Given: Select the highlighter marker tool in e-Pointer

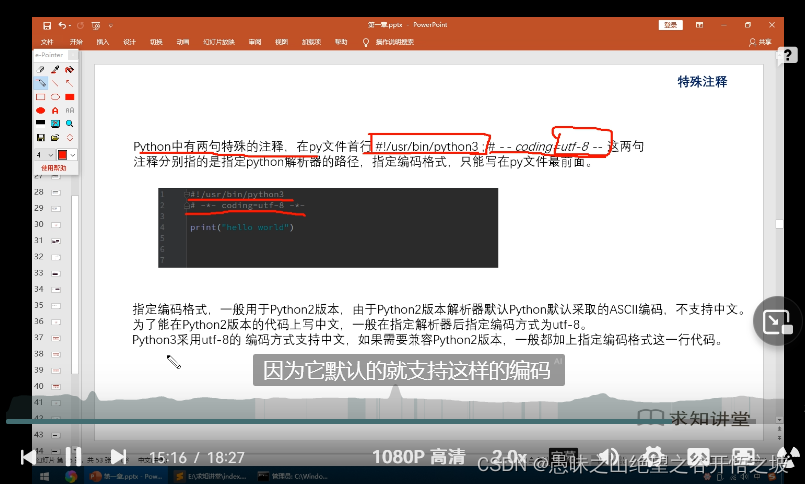Looking at the screenshot, I should 55,69.
